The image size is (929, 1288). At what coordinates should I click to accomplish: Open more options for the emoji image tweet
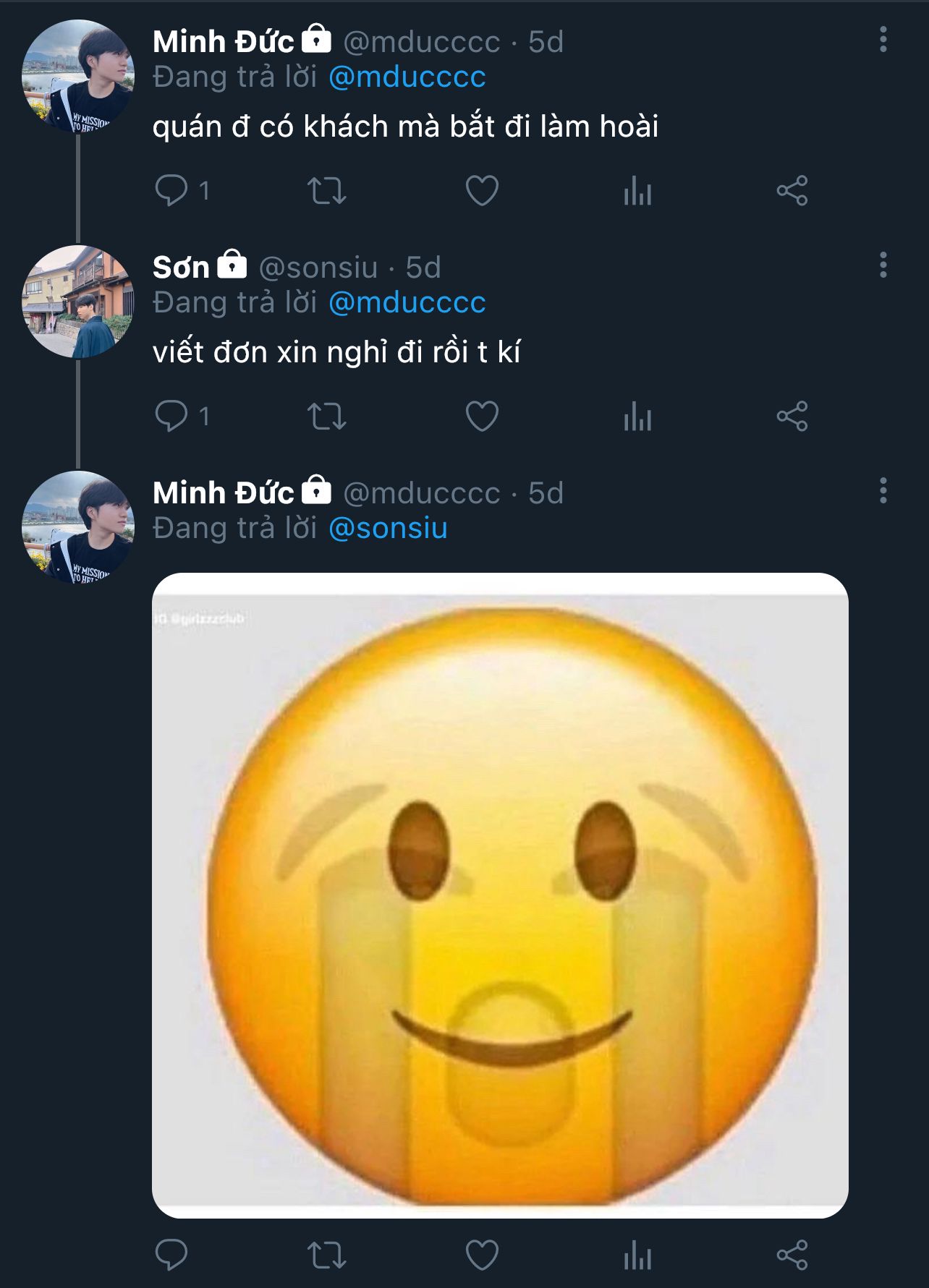coord(883,491)
